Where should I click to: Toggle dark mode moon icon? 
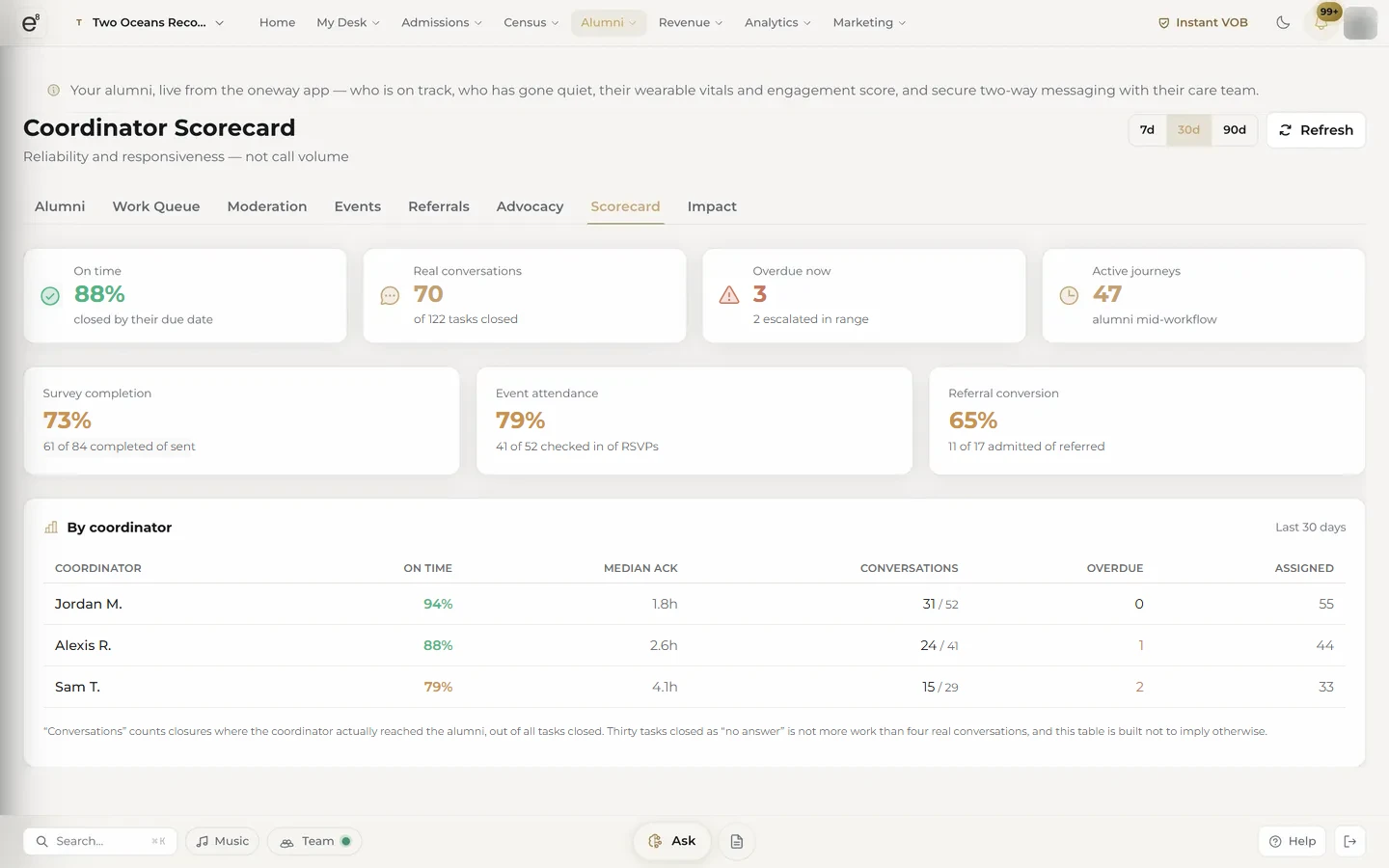(1283, 22)
